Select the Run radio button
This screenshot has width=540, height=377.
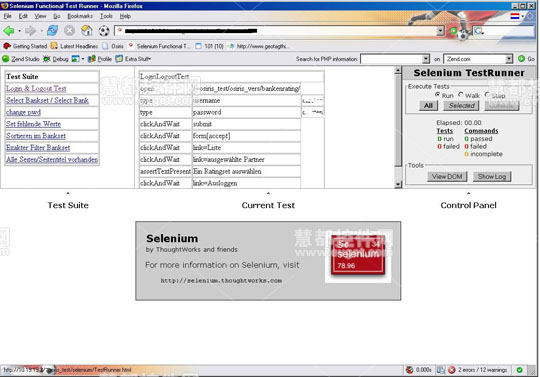tap(437, 94)
